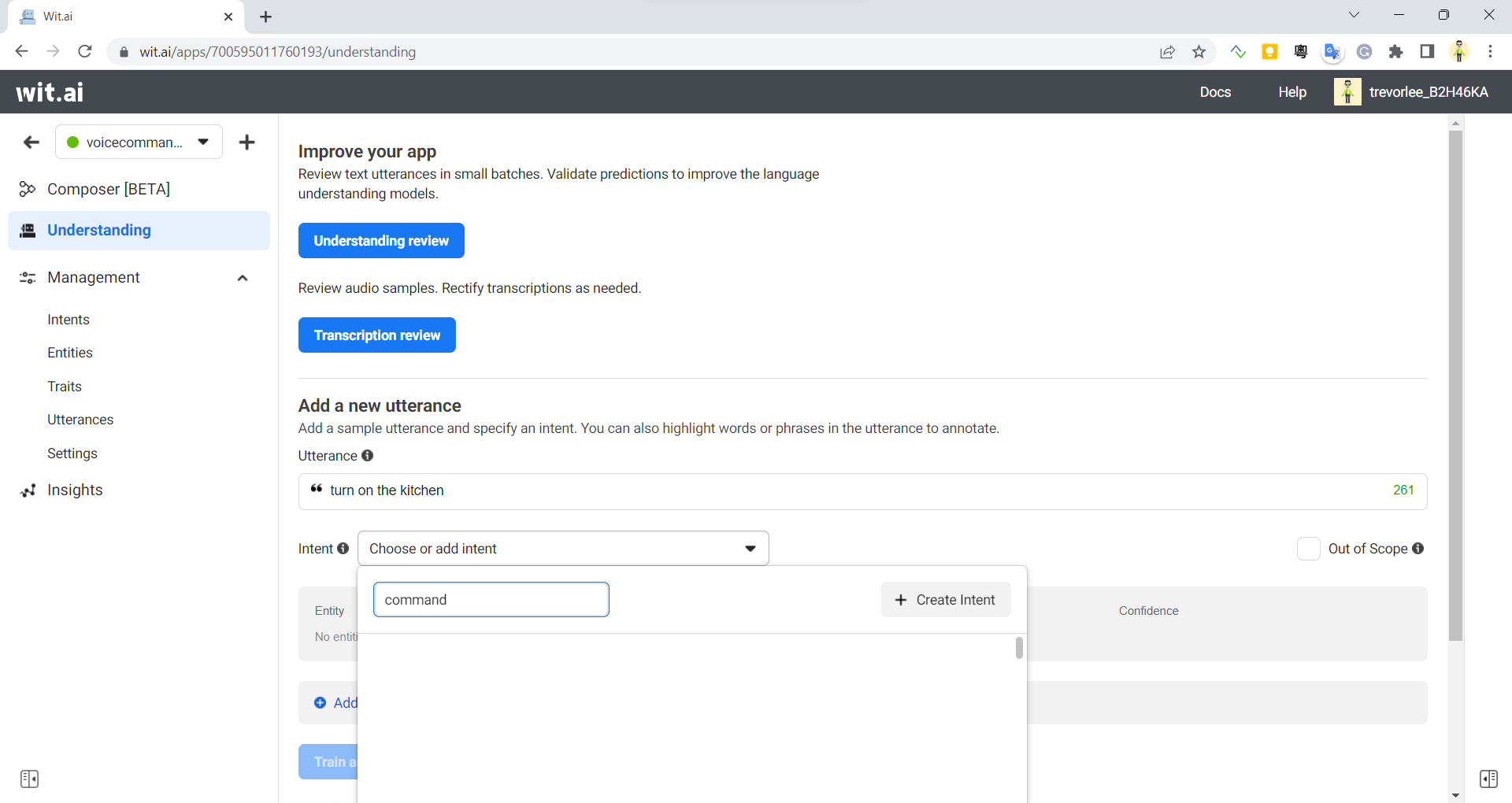Viewport: 1512px width, 803px height.
Task: Click the Understanding review button
Action: pos(381,240)
